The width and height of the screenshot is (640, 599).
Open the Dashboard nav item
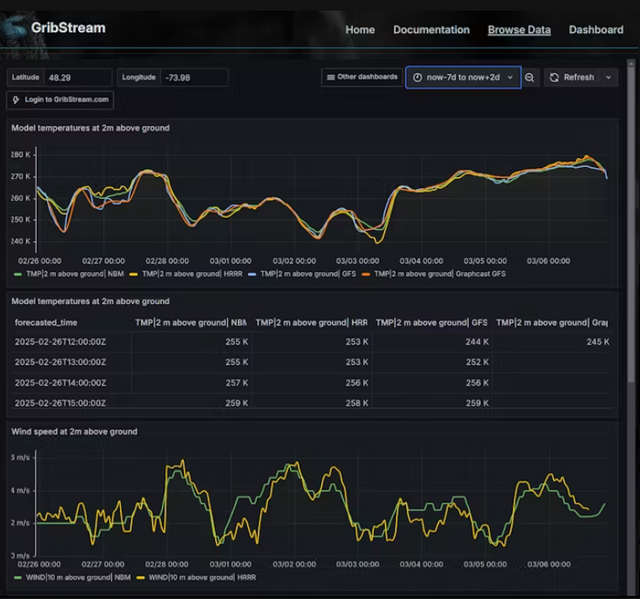click(596, 30)
